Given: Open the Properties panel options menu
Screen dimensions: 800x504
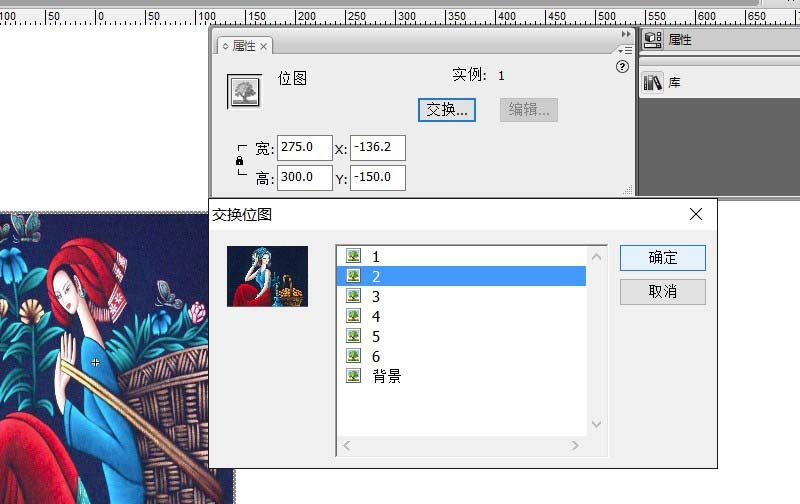Looking at the screenshot, I should click(626, 51).
